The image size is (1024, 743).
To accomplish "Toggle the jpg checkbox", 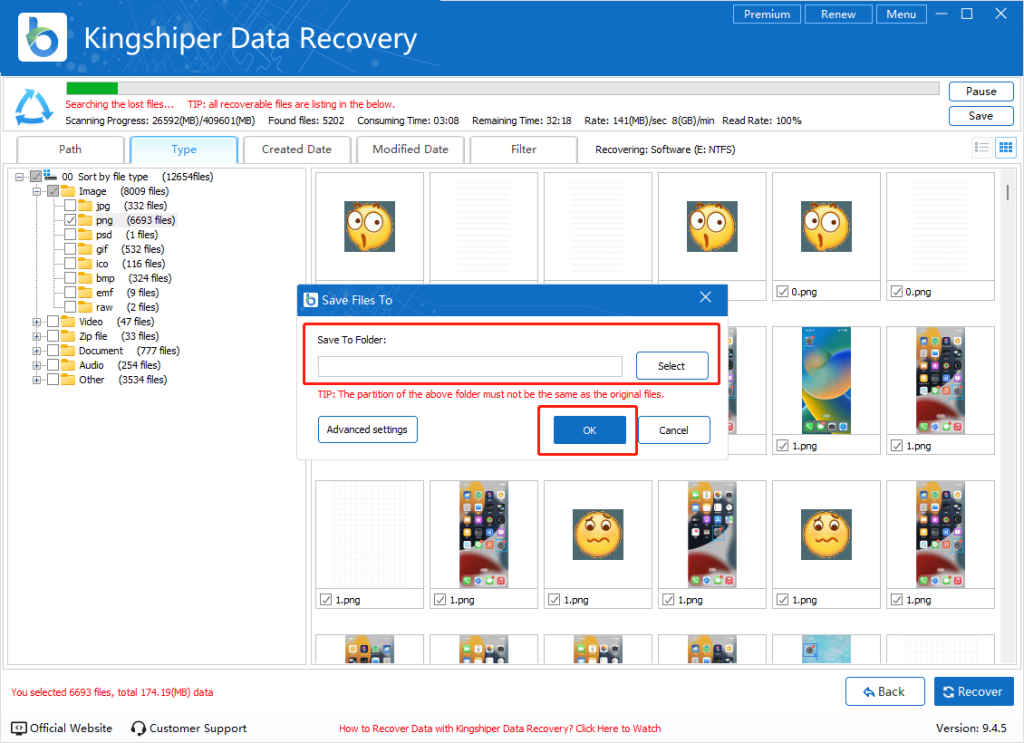I will point(70,206).
